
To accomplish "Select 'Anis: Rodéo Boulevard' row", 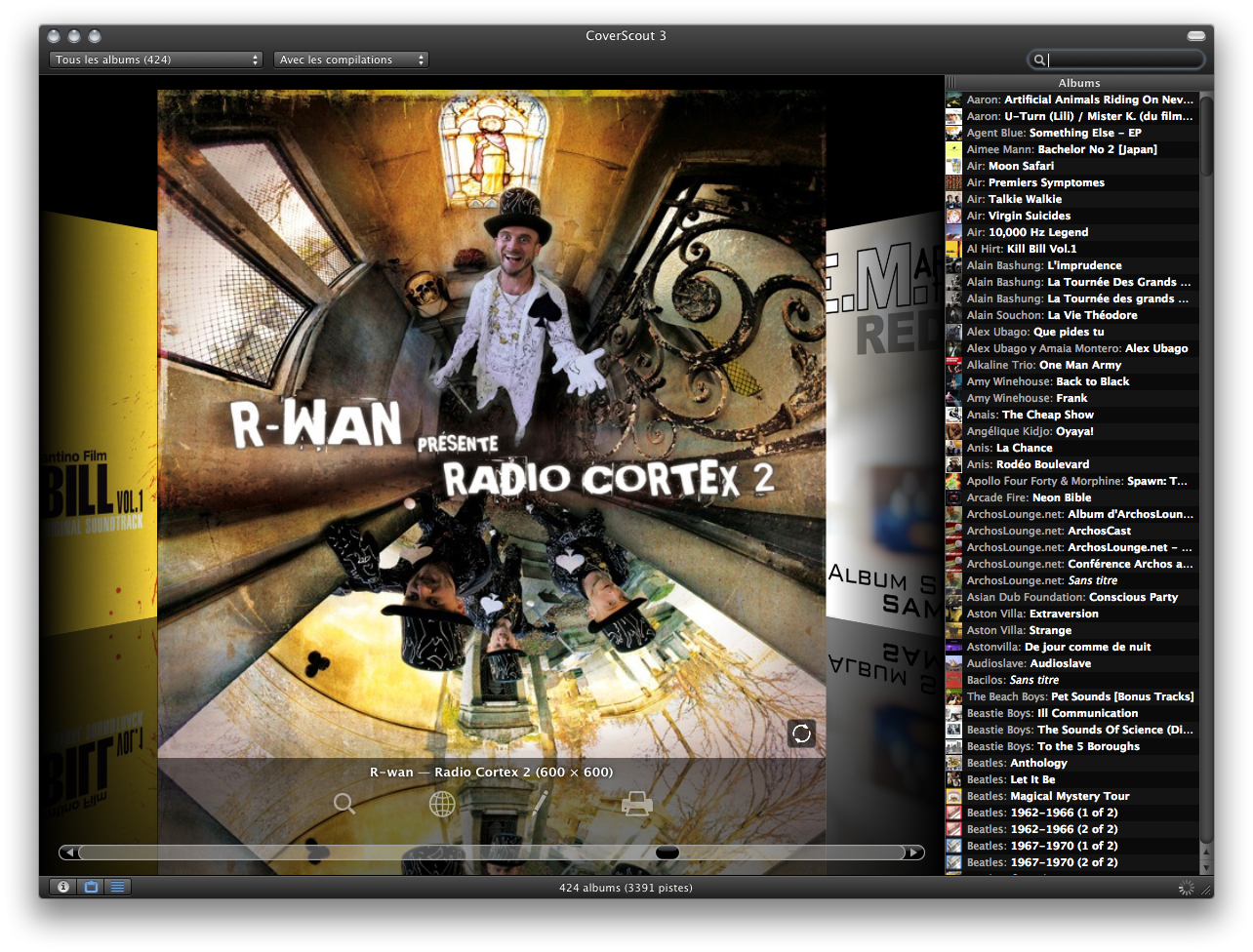I will [x=1071, y=464].
